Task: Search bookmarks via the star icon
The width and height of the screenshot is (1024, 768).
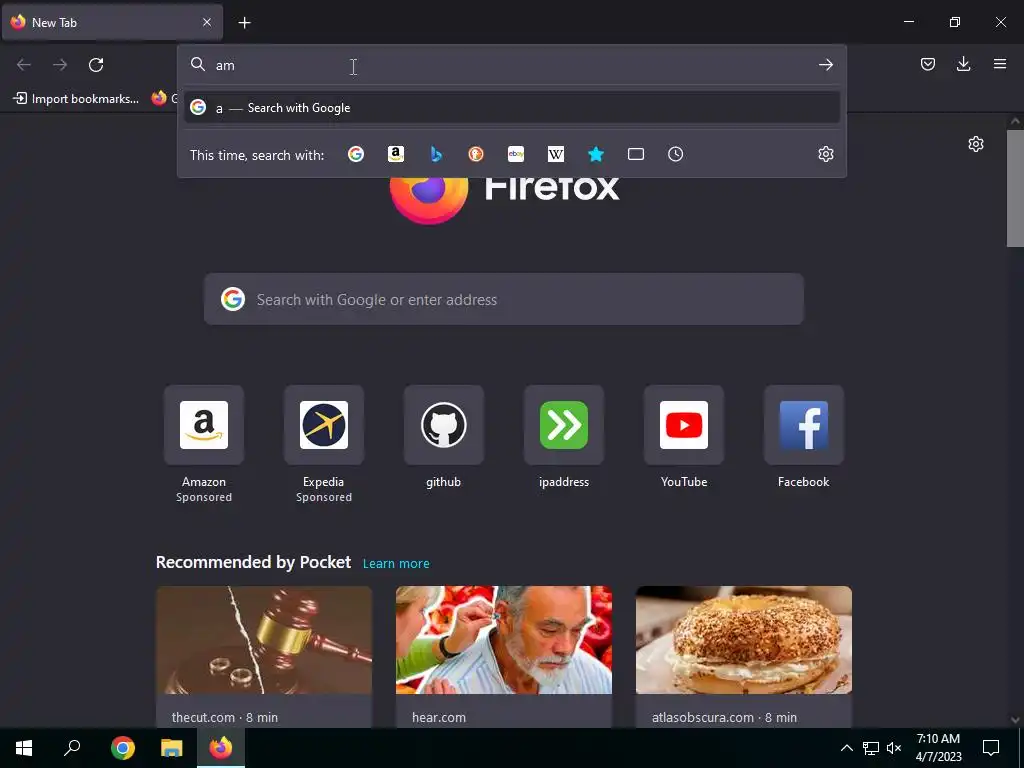Action: [x=596, y=154]
